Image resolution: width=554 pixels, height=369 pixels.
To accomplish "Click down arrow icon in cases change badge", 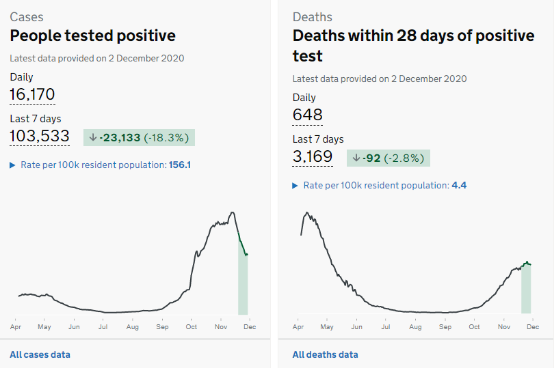I will point(93,137).
